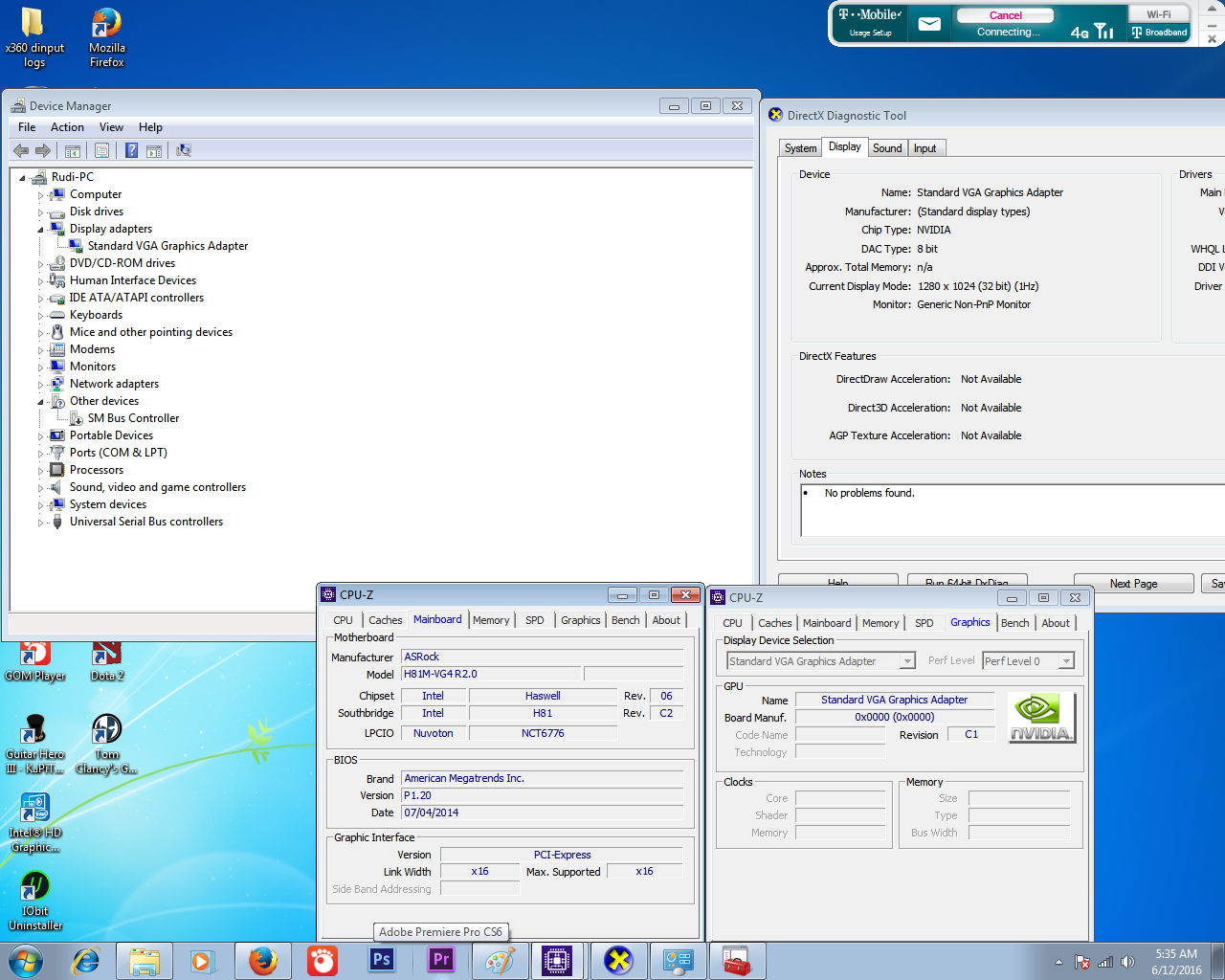Switch to the Caches tab in left CPU-Z window
The width and height of the screenshot is (1225, 980).
pyautogui.click(x=385, y=620)
